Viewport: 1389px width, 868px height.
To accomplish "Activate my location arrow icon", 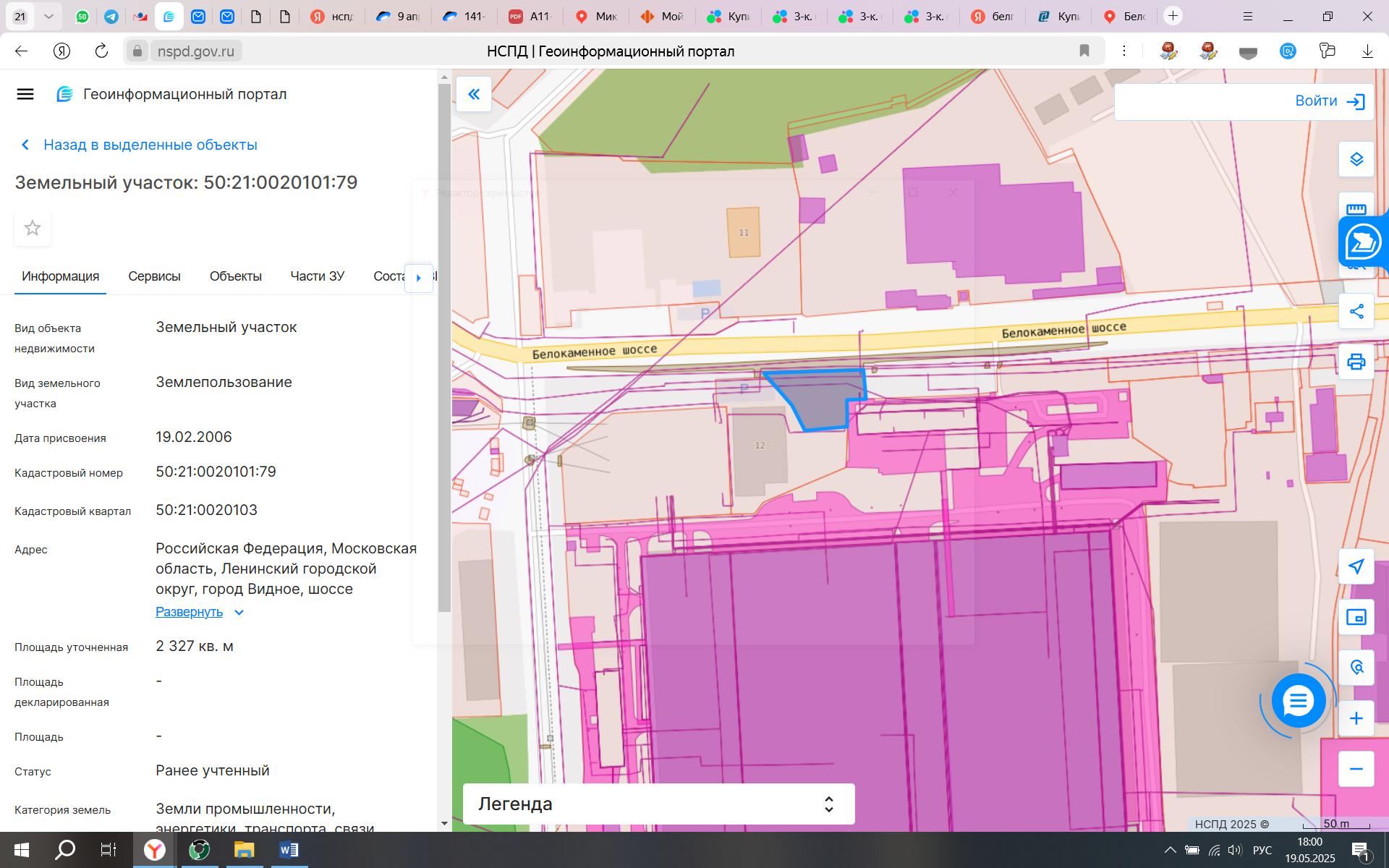I will [x=1356, y=566].
